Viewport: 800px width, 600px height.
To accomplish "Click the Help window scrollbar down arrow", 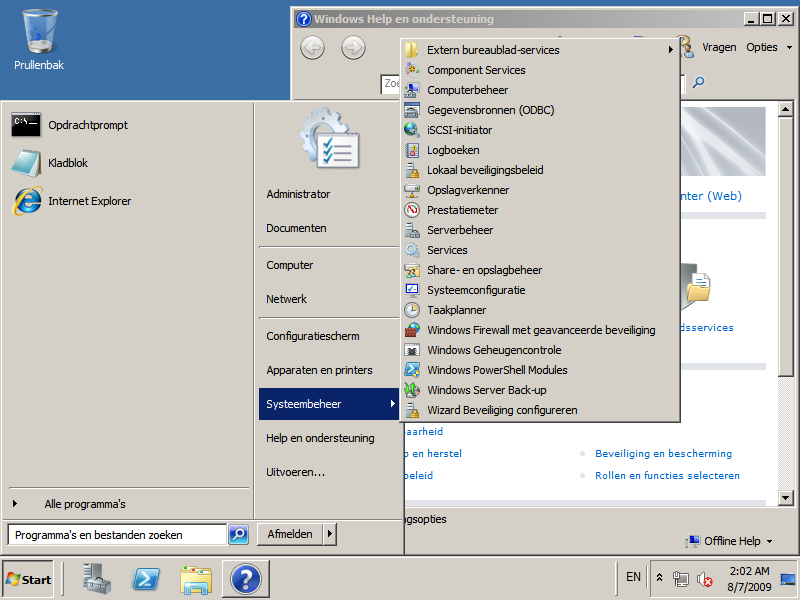I will pyautogui.click(x=786, y=497).
